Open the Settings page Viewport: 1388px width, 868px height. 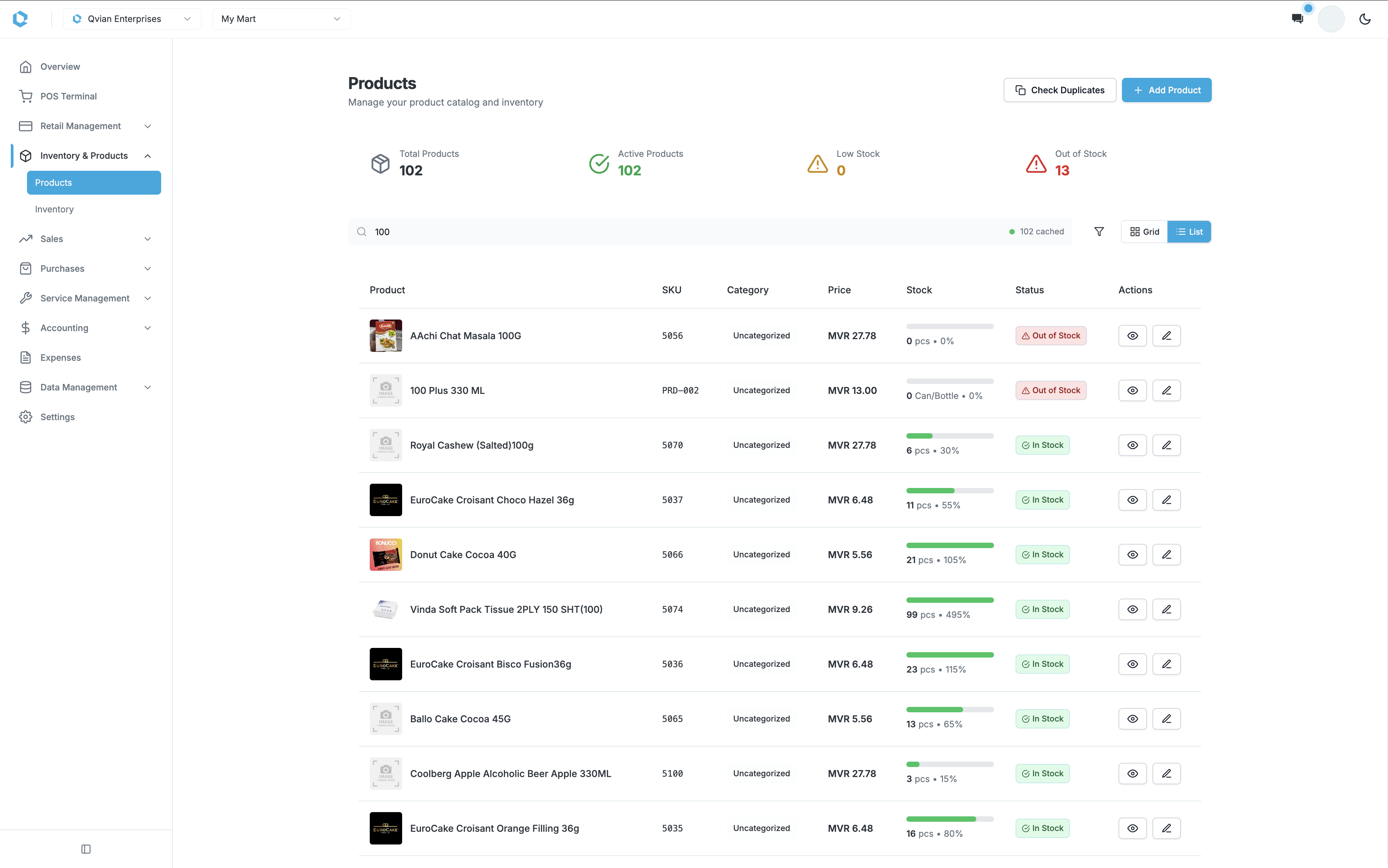(x=57, y=417)
